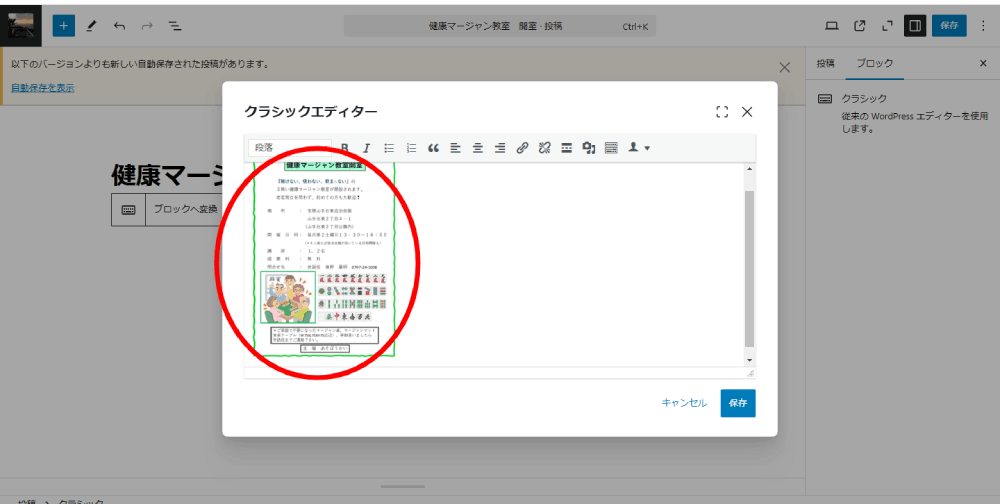Toggle italic formatting in classic editor
This screenshot has height=504, width=1000.
366,148
